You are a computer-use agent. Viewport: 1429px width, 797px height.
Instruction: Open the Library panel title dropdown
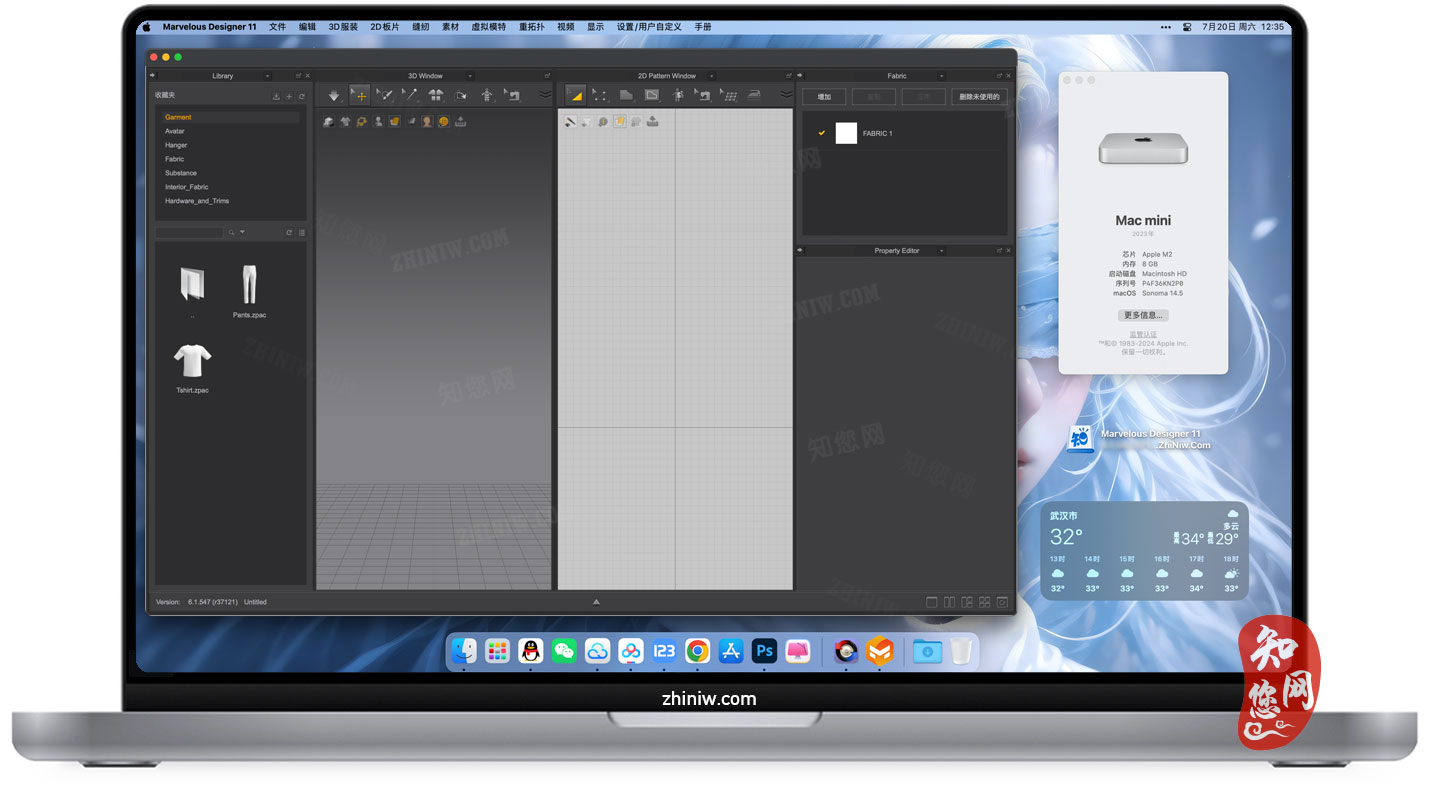(267, 76)
